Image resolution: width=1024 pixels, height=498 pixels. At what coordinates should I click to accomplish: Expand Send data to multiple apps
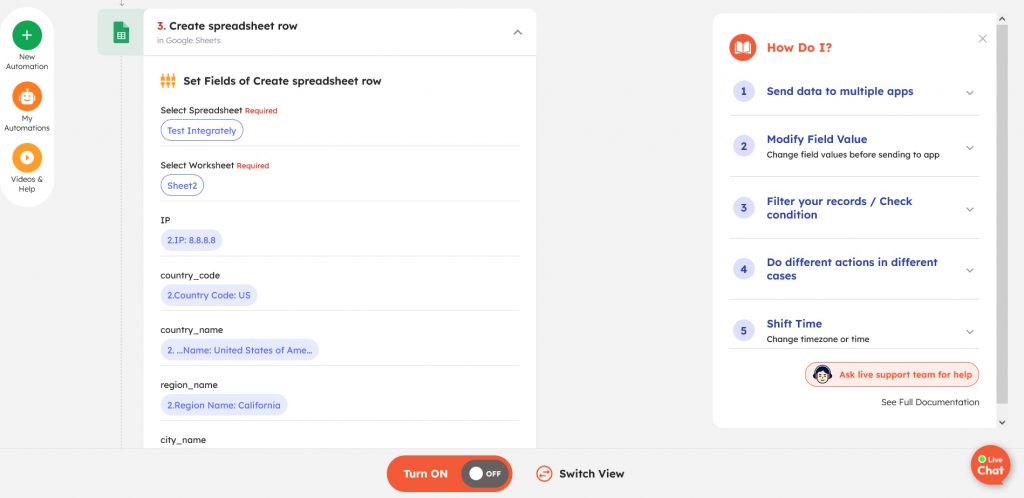969,92
